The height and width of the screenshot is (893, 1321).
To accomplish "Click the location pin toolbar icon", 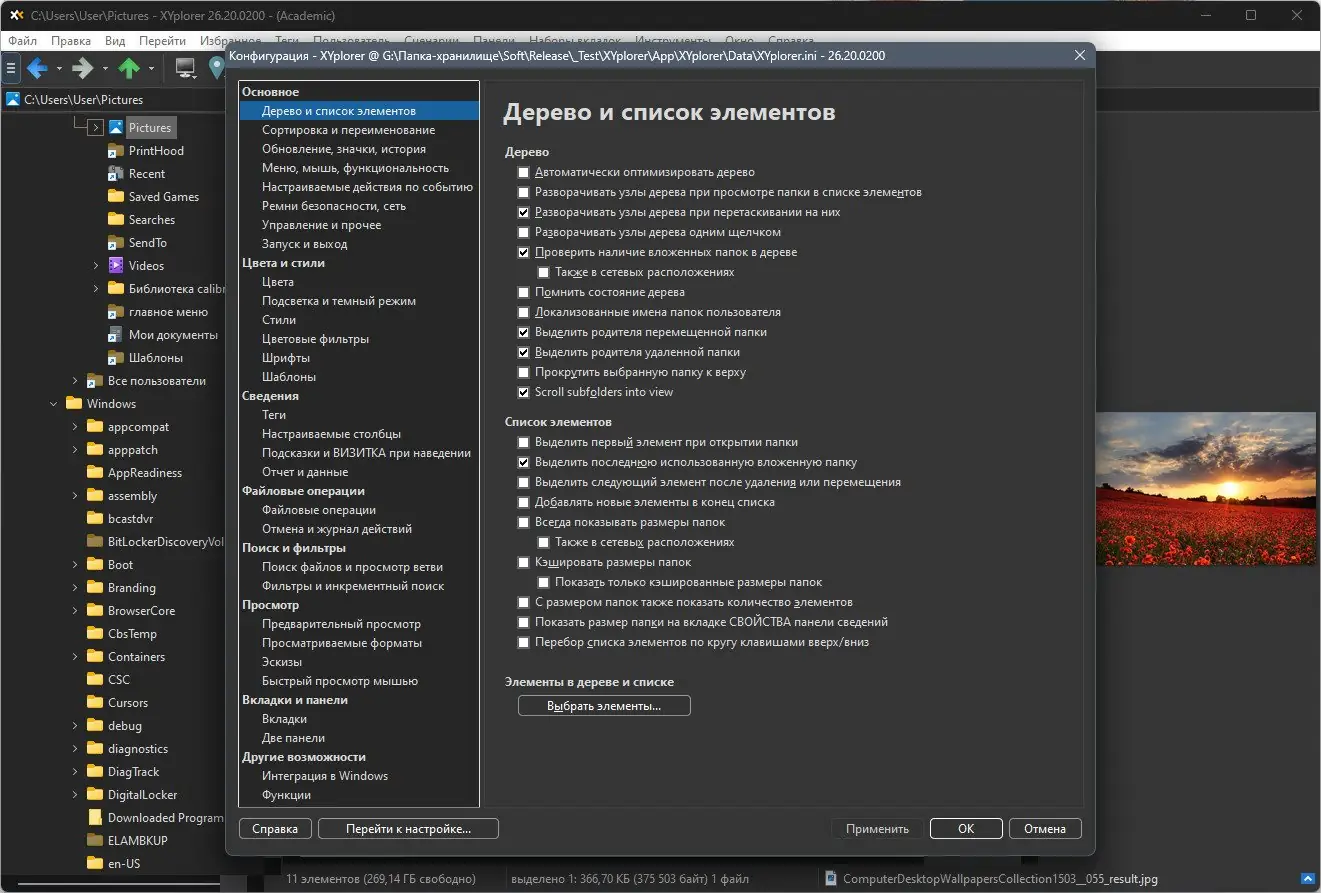I will tap(214, 68).
